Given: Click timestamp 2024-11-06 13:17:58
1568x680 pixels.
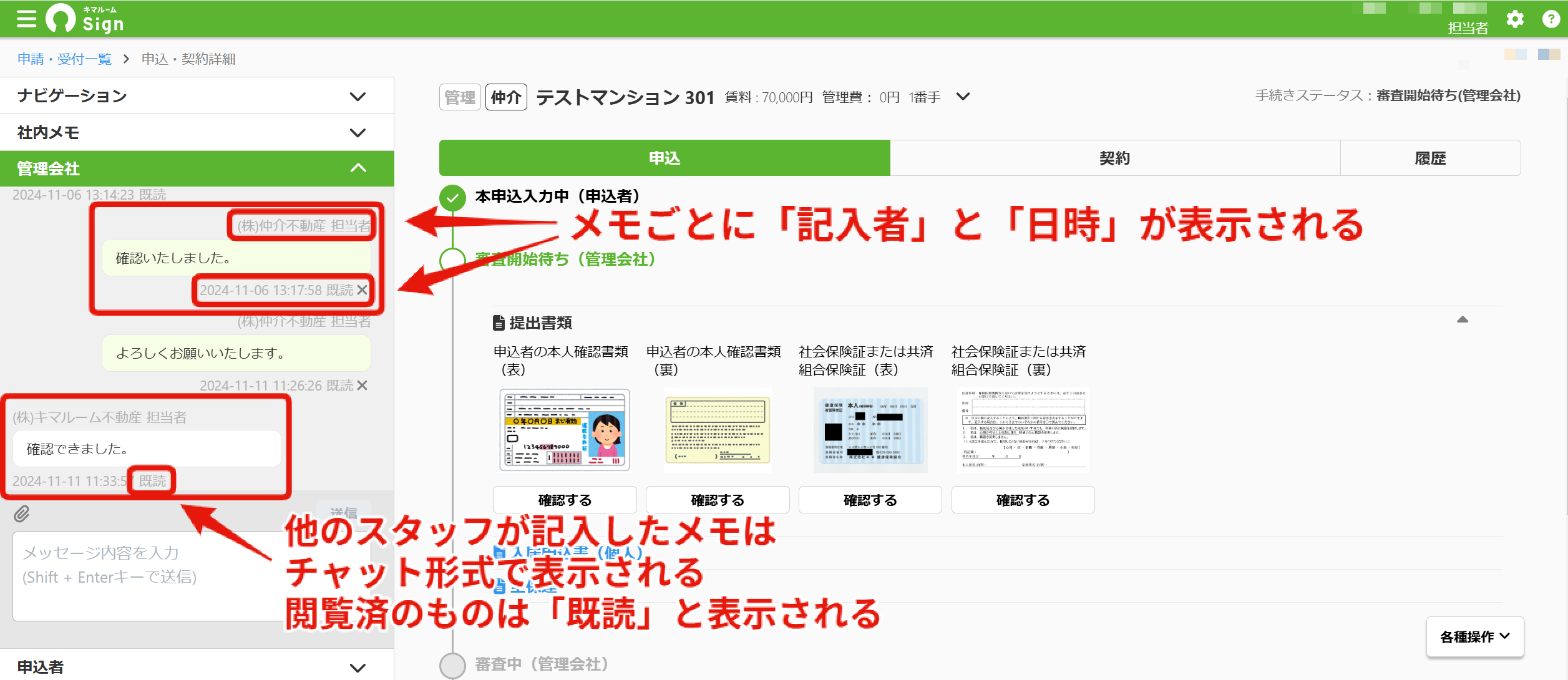Looking at the screenshot, I should tap(261, 290).
